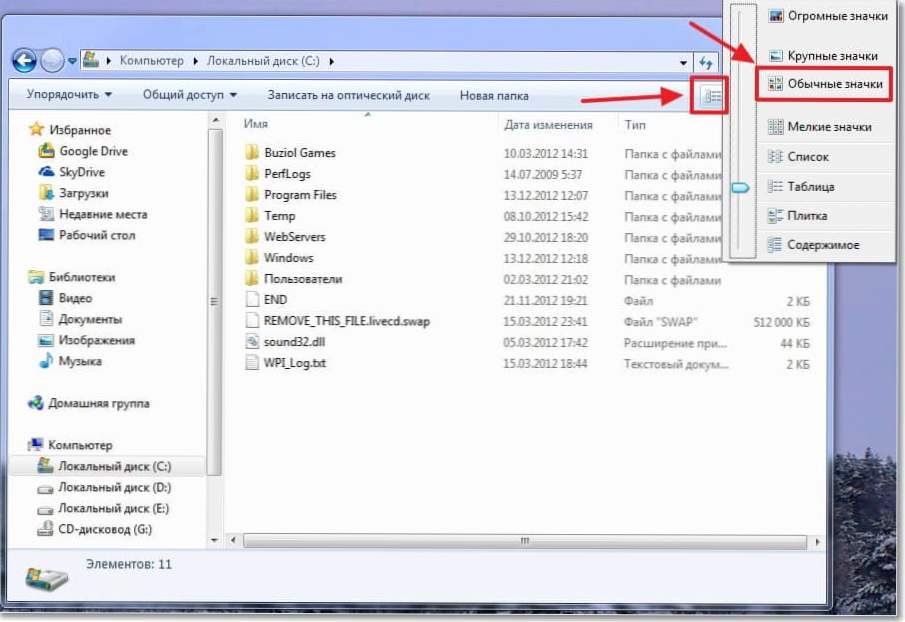Open Загрузки in navigation pane
Image resolution: width=905 pixels, height=622 pixels.
[74, 193]
